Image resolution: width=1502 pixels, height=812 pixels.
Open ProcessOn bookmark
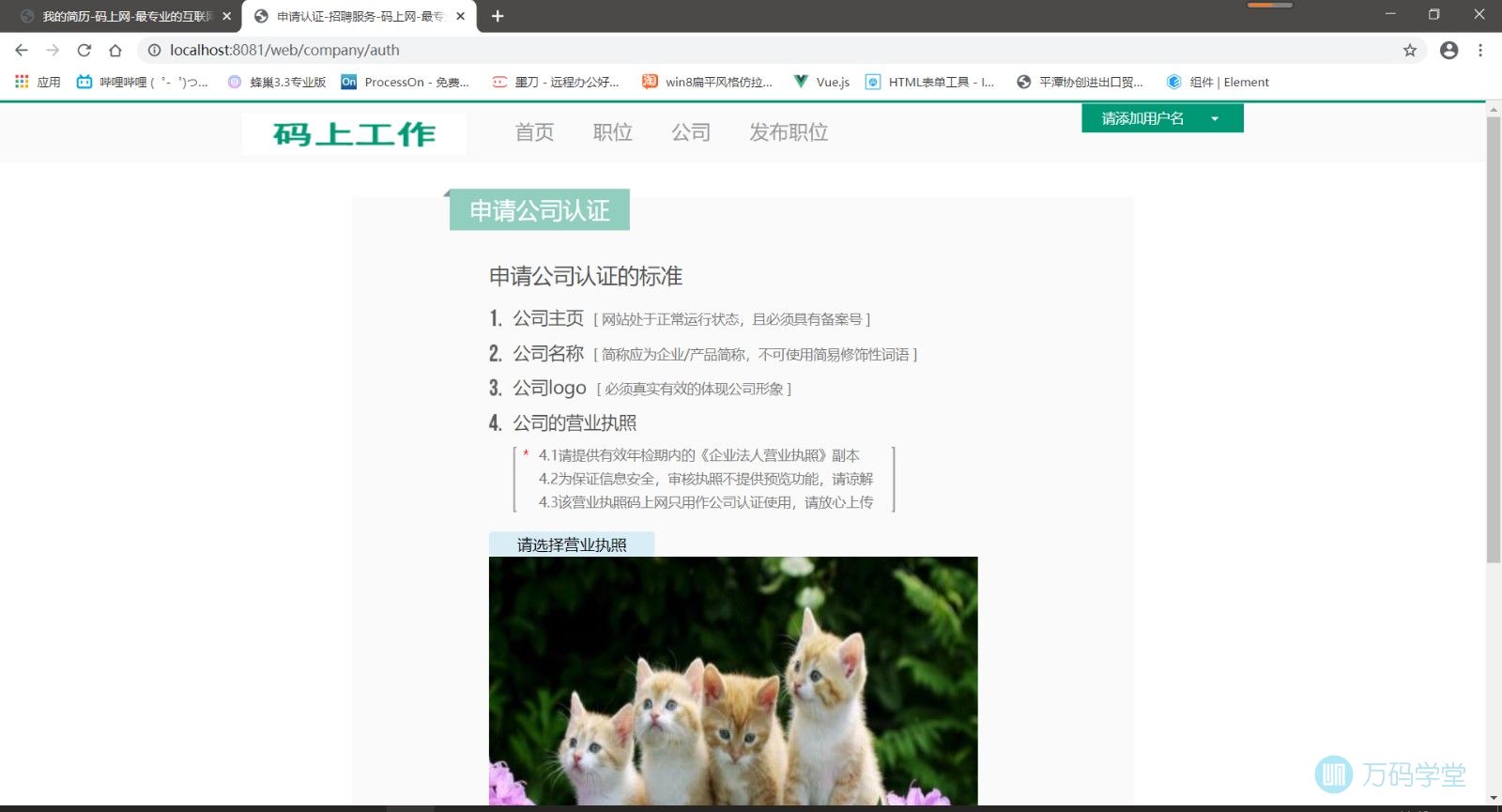pos(405,83)
